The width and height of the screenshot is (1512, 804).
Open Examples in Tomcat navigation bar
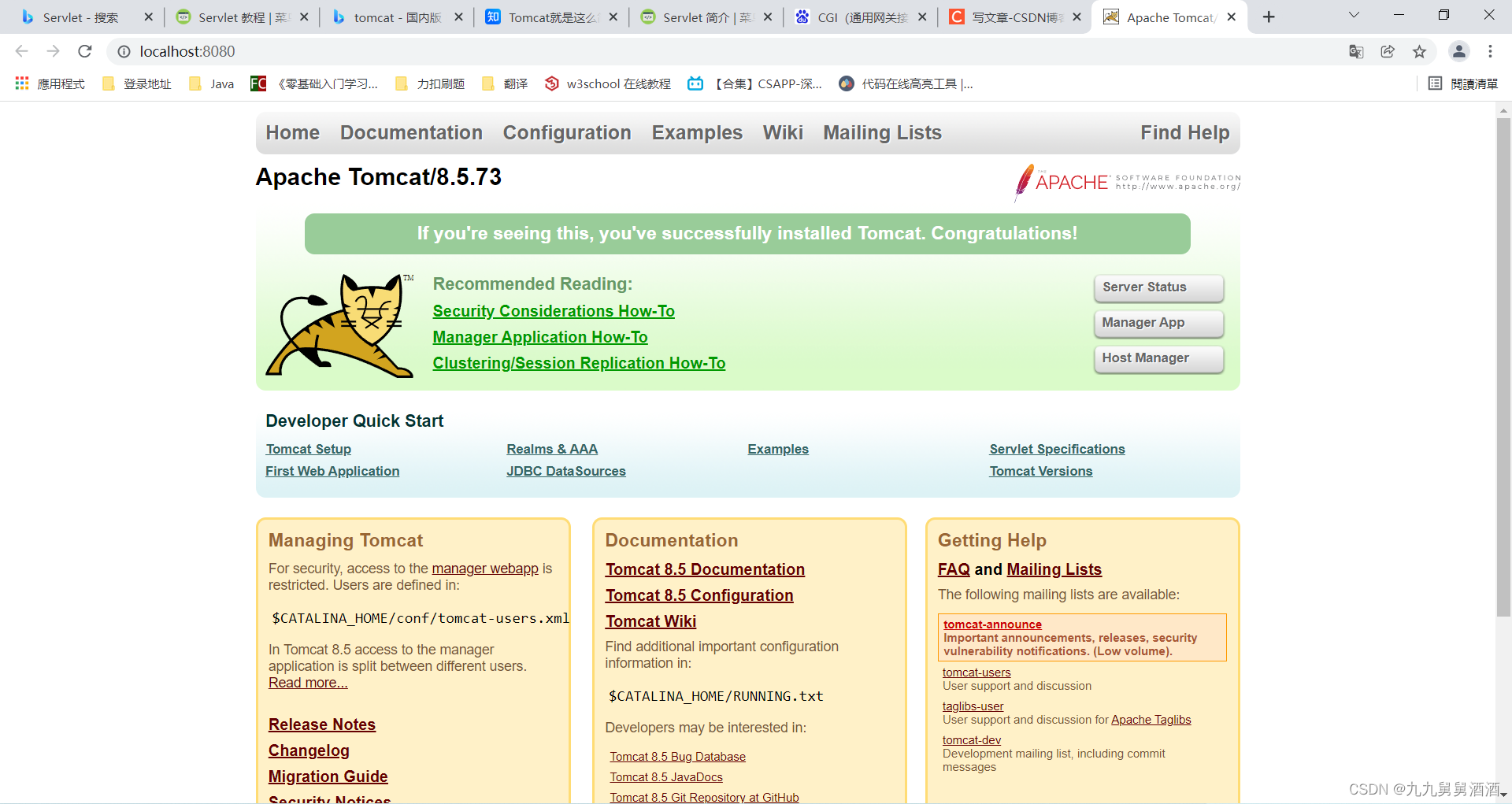click(x=697, y=132)
